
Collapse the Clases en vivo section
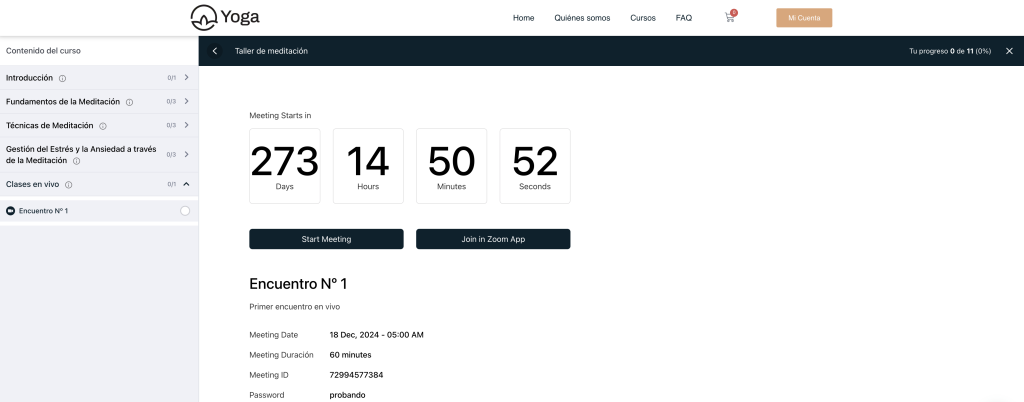tap(186, 184)
